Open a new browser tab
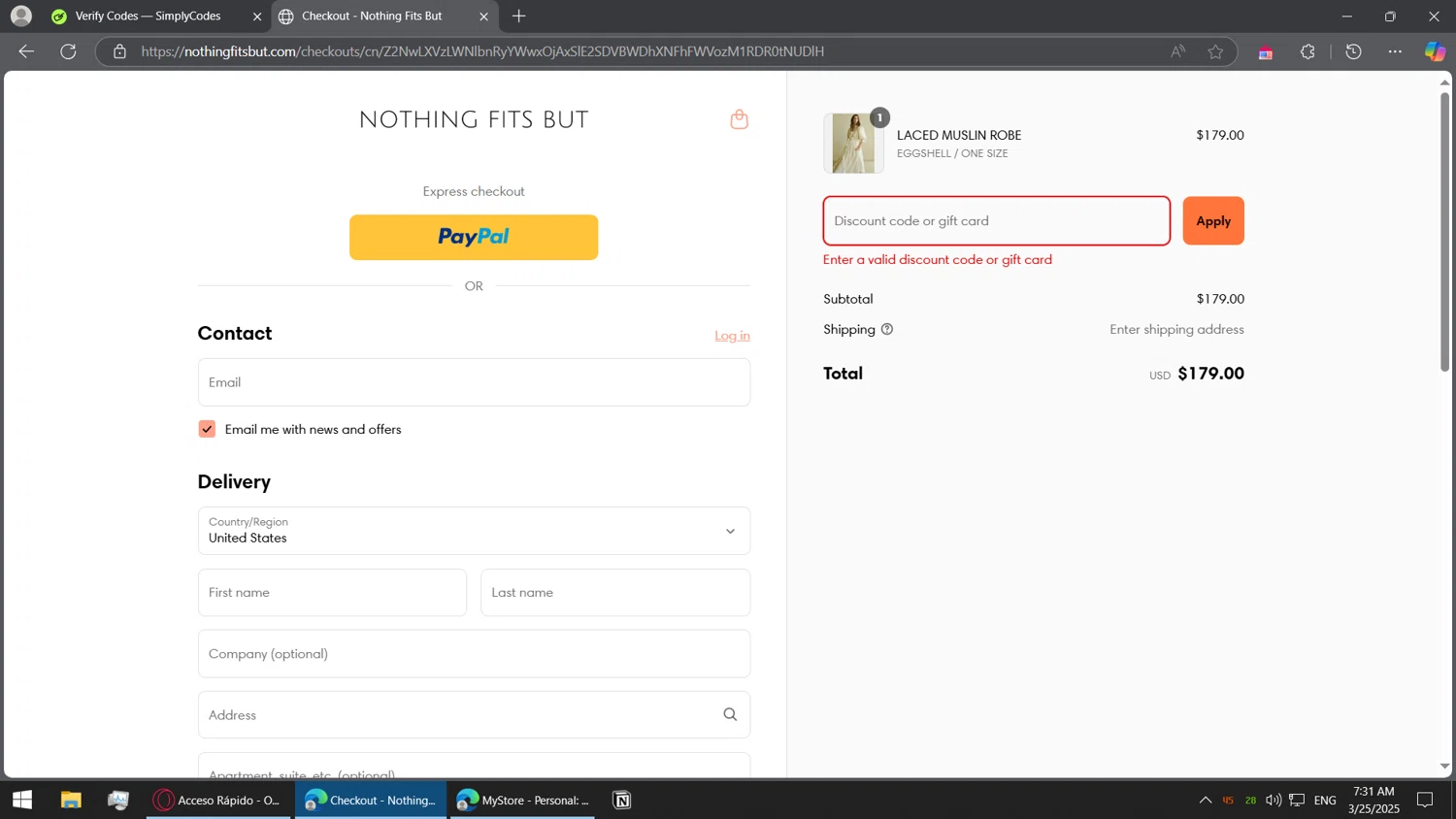Screen dimensions: 1456x819 [518, 16]
